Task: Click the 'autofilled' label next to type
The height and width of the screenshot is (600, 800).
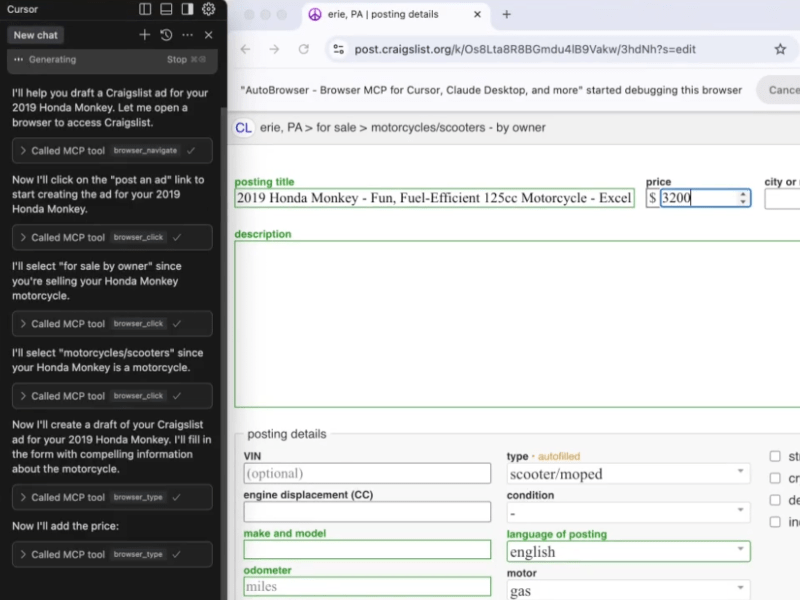Action: 559,456
